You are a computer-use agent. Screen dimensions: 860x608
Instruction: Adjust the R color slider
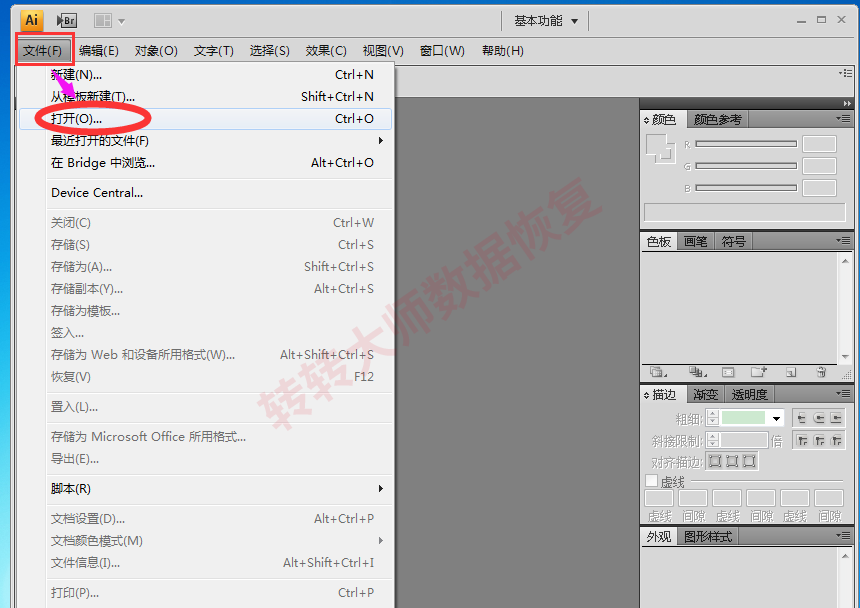[x=746, y=144]
